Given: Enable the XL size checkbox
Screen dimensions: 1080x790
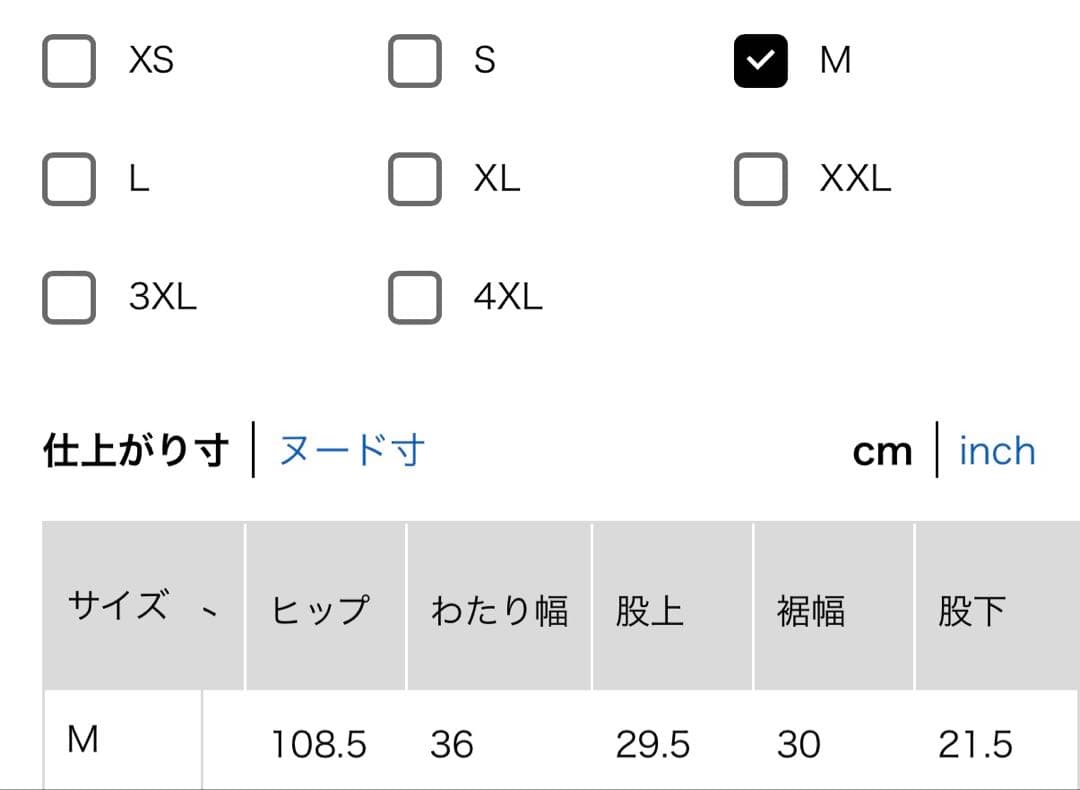Looking at the screenshot, I should (415, 179).
